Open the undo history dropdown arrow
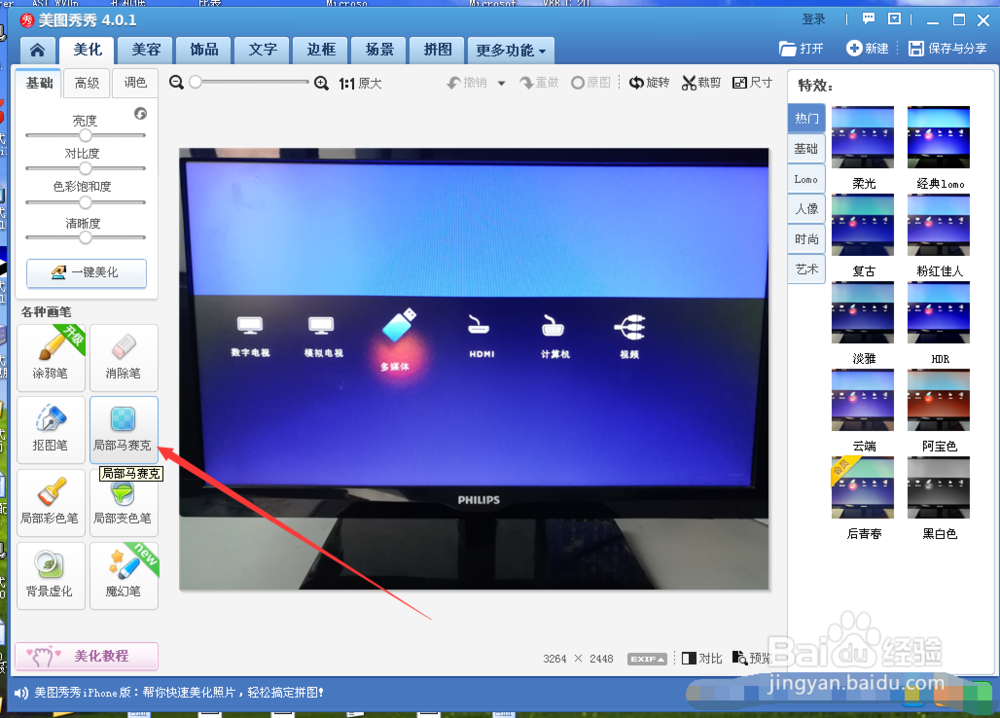Image resolution: width=1000 pixels, height=718 pixels. pos(501,84)
